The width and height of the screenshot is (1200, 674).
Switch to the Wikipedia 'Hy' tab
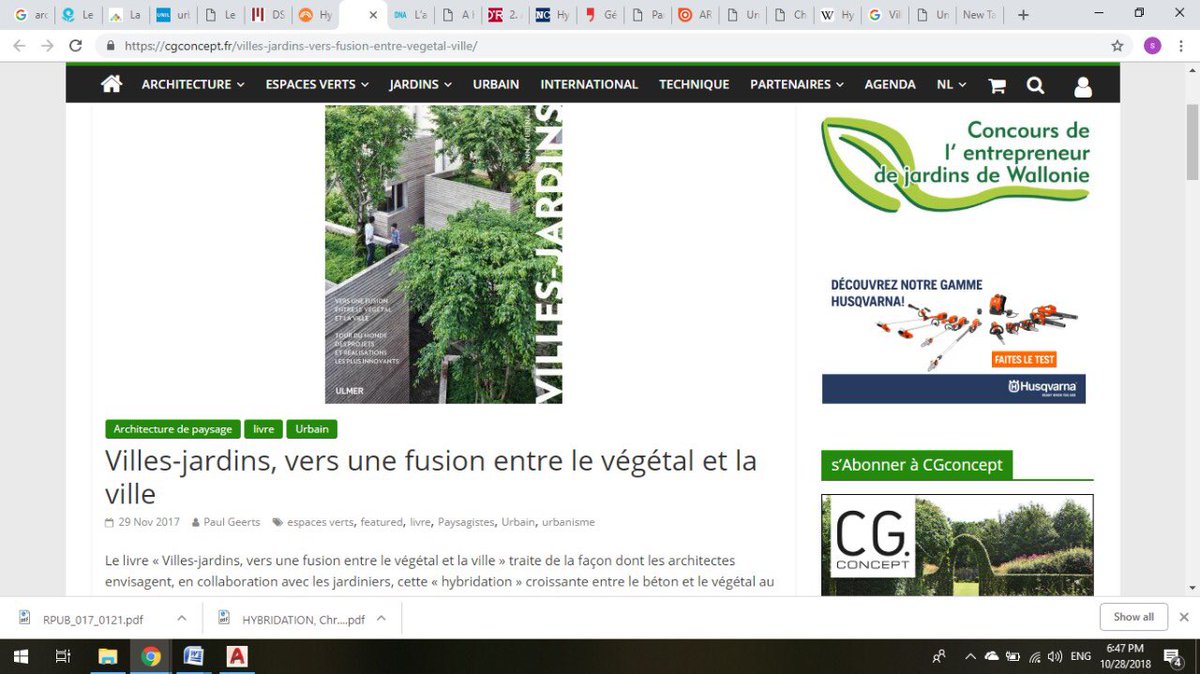tap(837, 15)
